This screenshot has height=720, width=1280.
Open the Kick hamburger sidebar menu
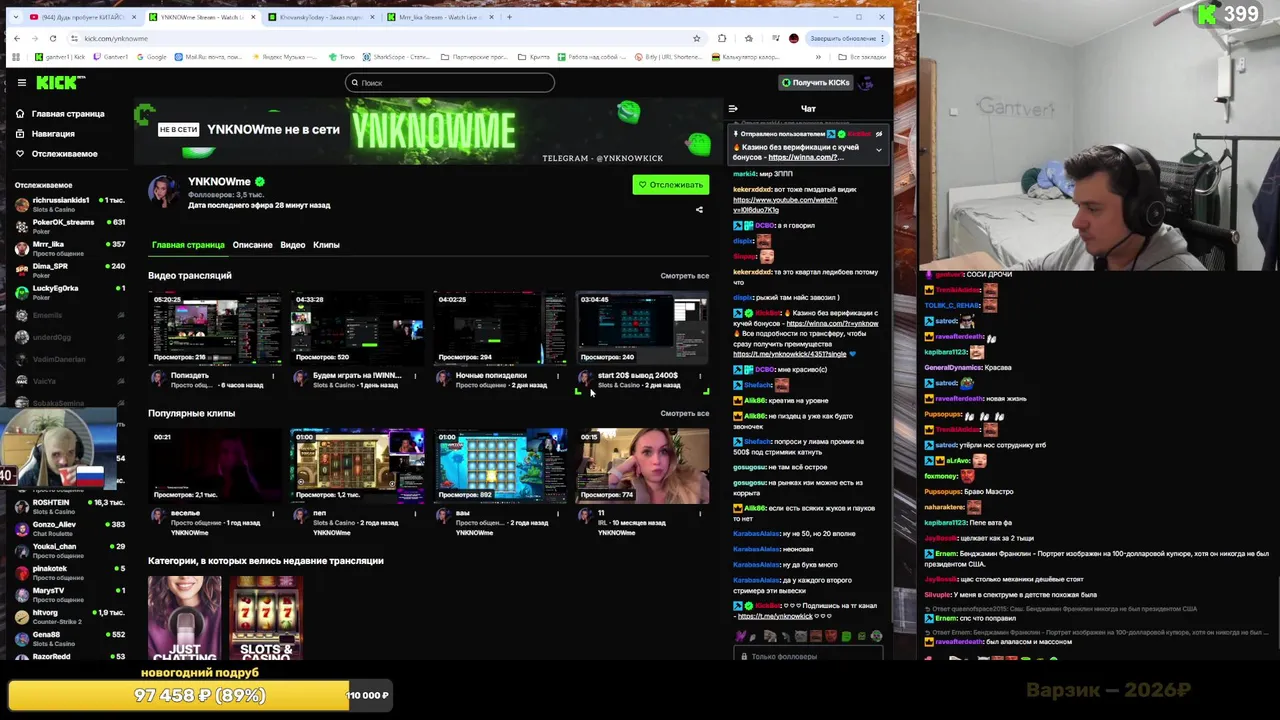(21, 83)
